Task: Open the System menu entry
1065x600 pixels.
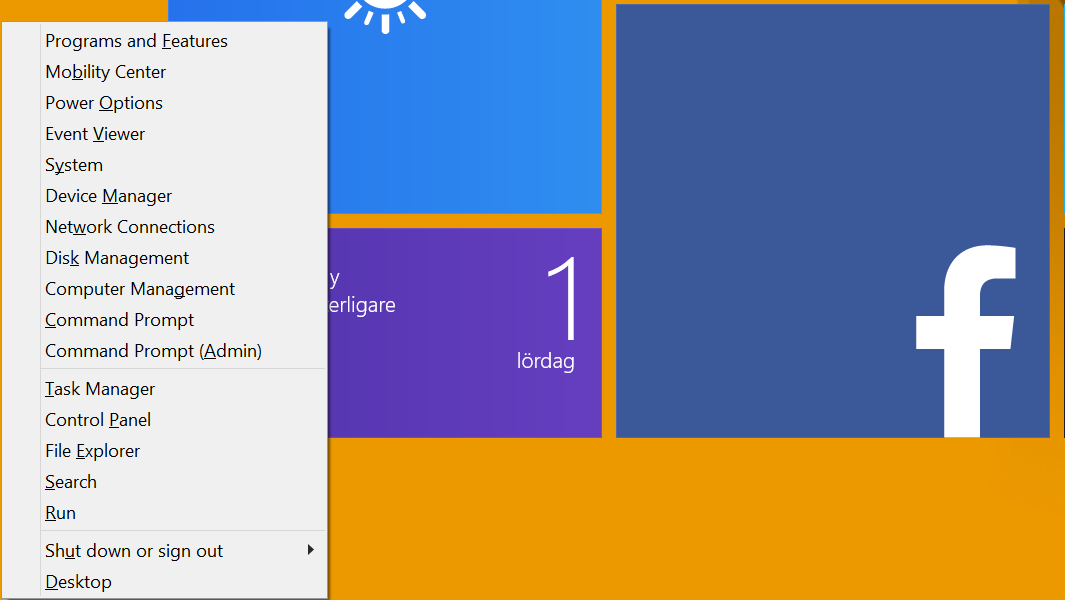Action: 183,165
